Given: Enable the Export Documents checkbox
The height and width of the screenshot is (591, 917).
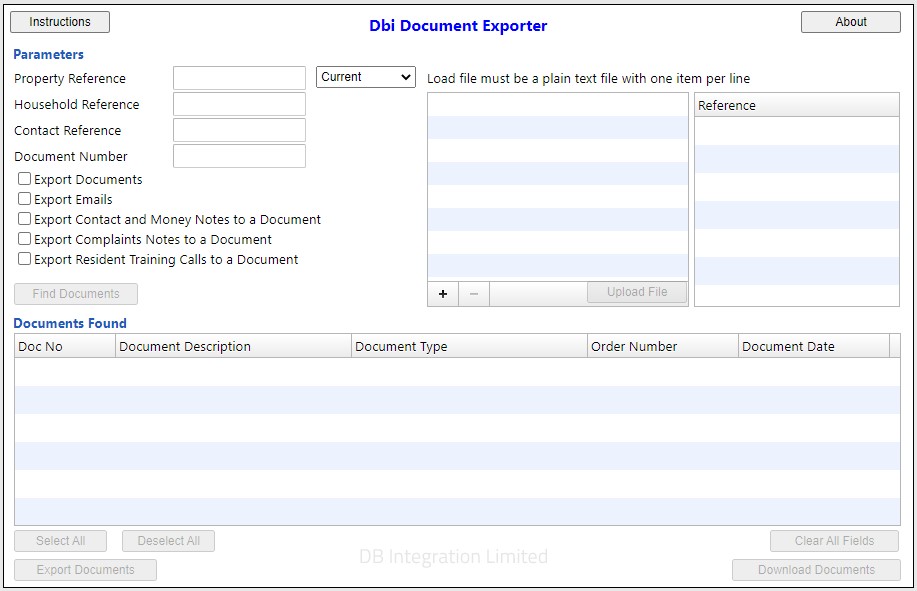Looking at the screenshot, I should click(25, 179).
